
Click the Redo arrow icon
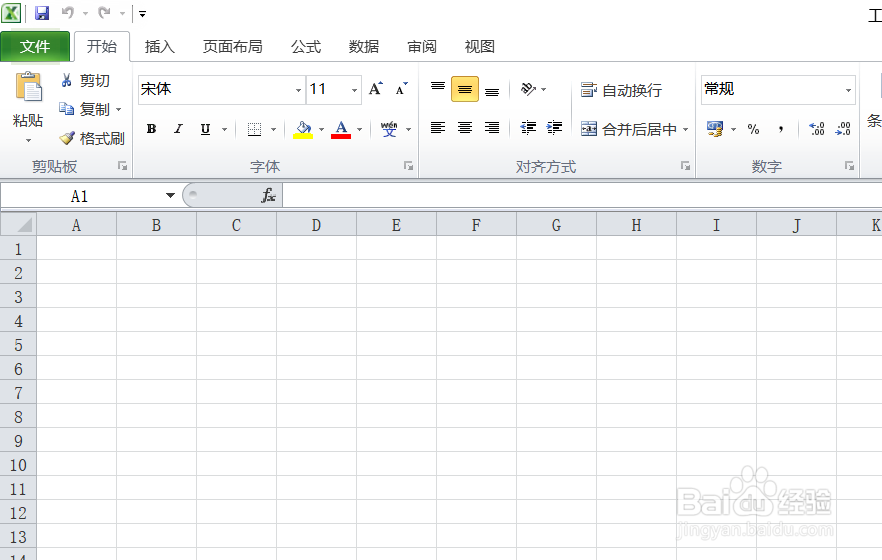pyautogui.click(x=104, y=12)
